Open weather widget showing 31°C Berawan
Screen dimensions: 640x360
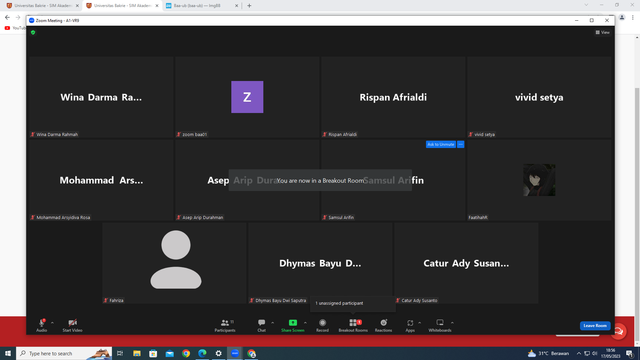(549, 353)
